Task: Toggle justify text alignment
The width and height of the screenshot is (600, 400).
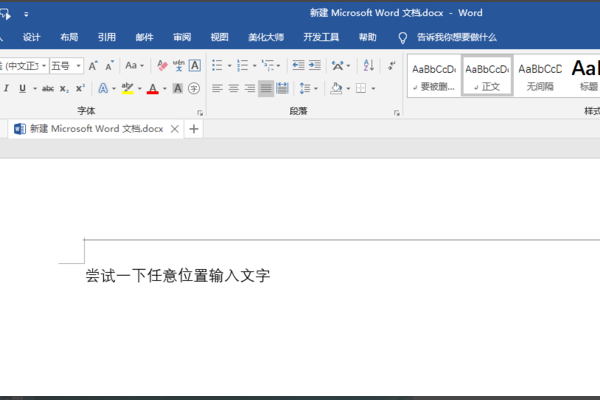Action: (266, 89)
